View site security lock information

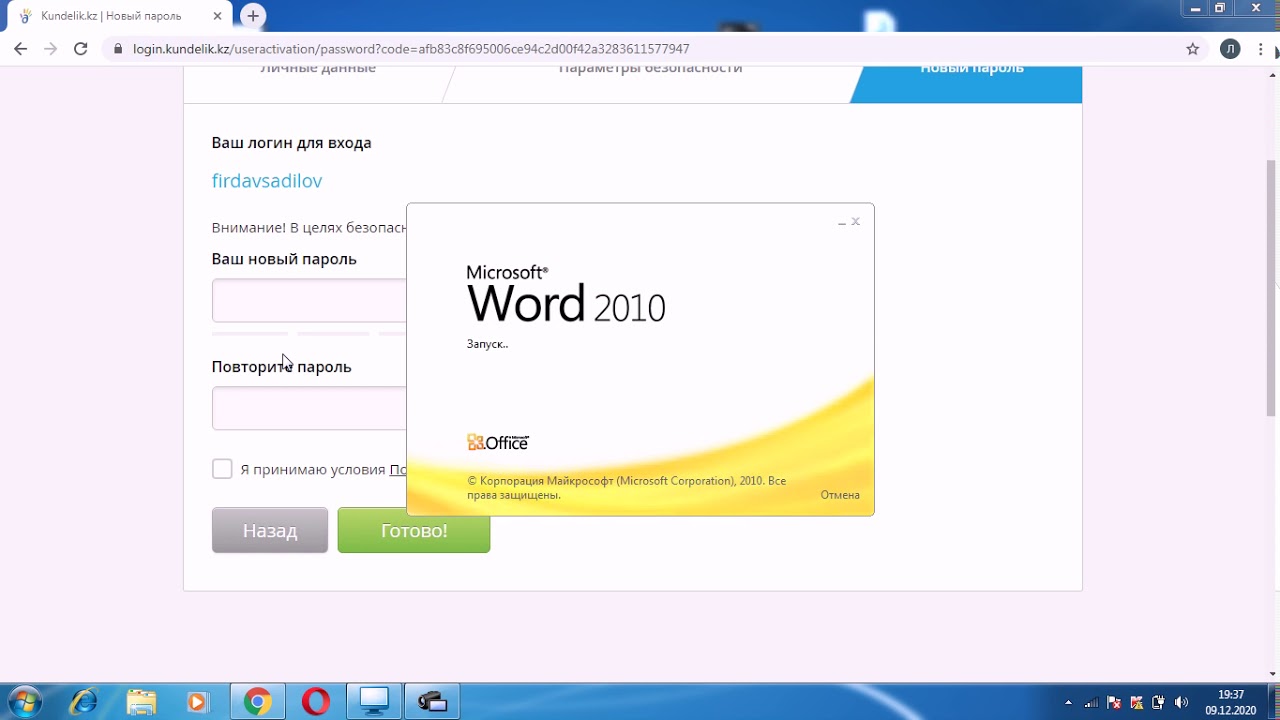[117, 49]
